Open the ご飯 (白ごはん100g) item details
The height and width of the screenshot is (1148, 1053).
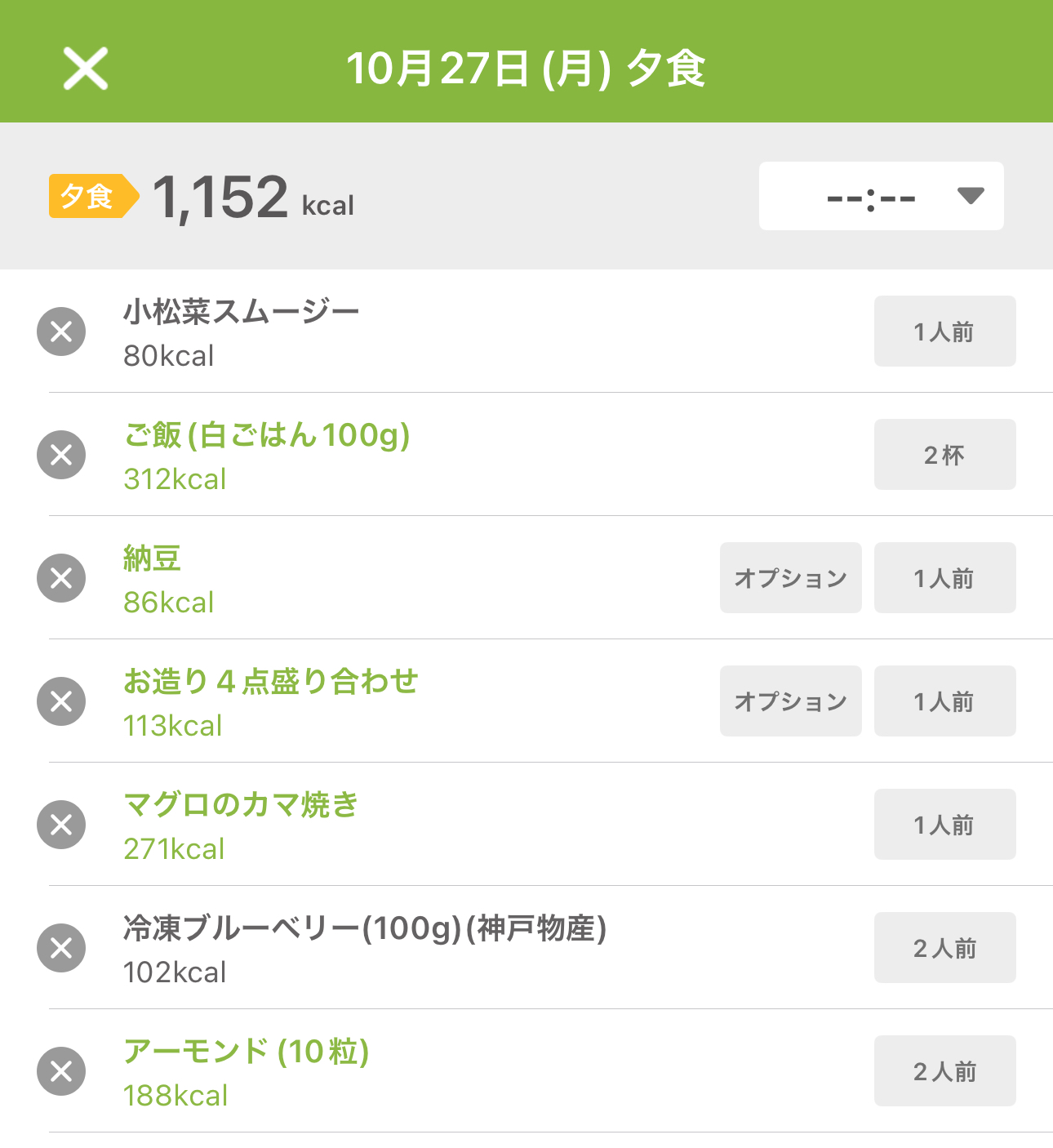266,455
